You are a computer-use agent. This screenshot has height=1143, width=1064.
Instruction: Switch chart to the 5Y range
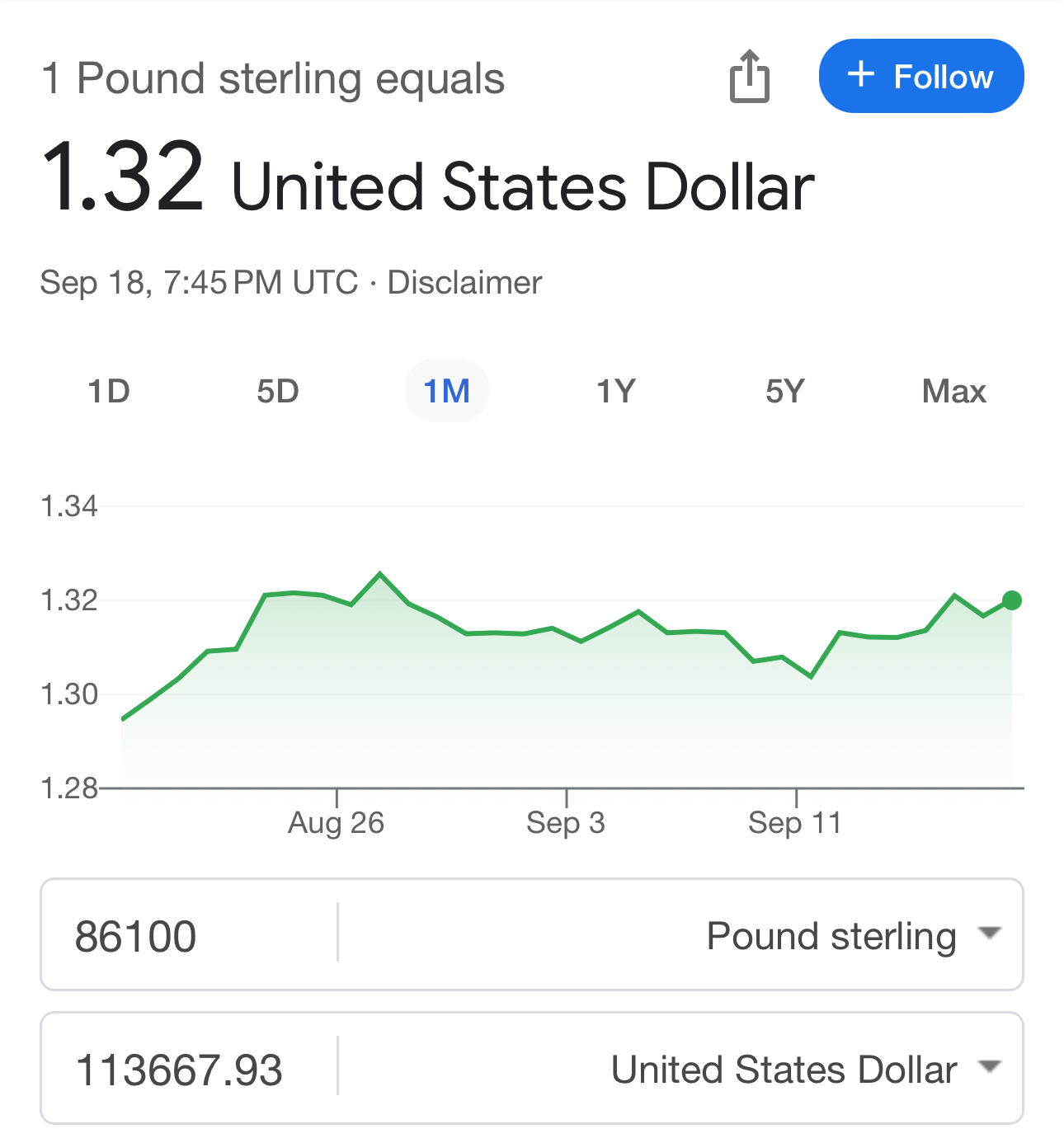784,391
